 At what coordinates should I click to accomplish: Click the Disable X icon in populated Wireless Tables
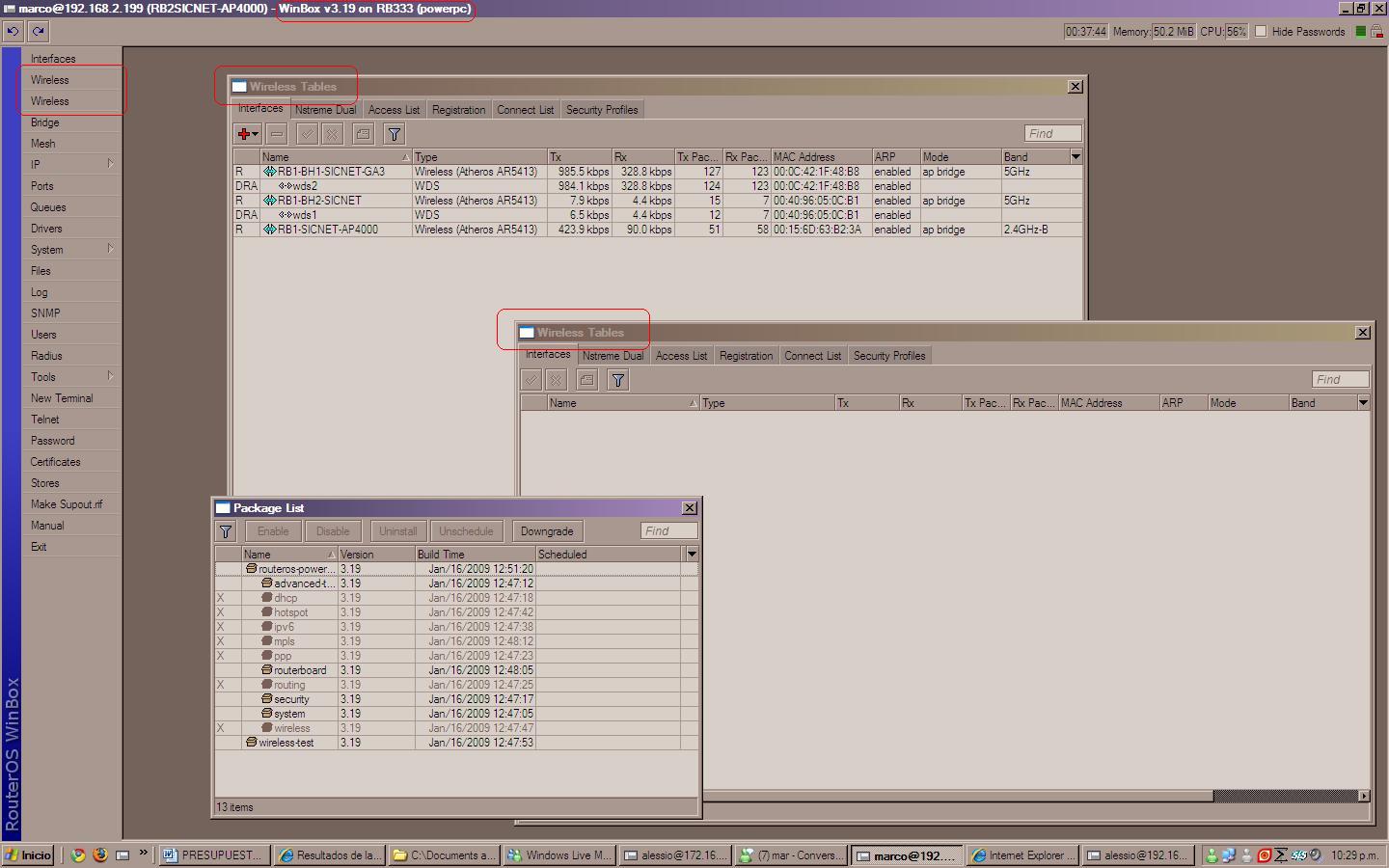coord(332,134)
